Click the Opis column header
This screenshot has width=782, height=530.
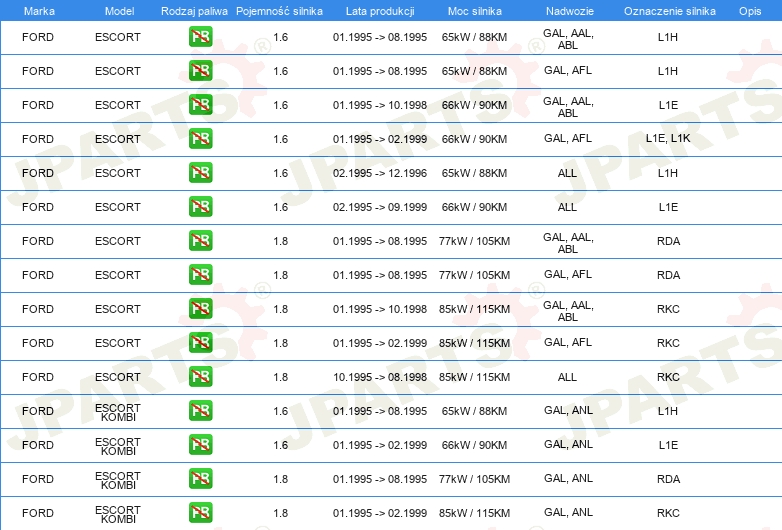[x=750, y=11]
